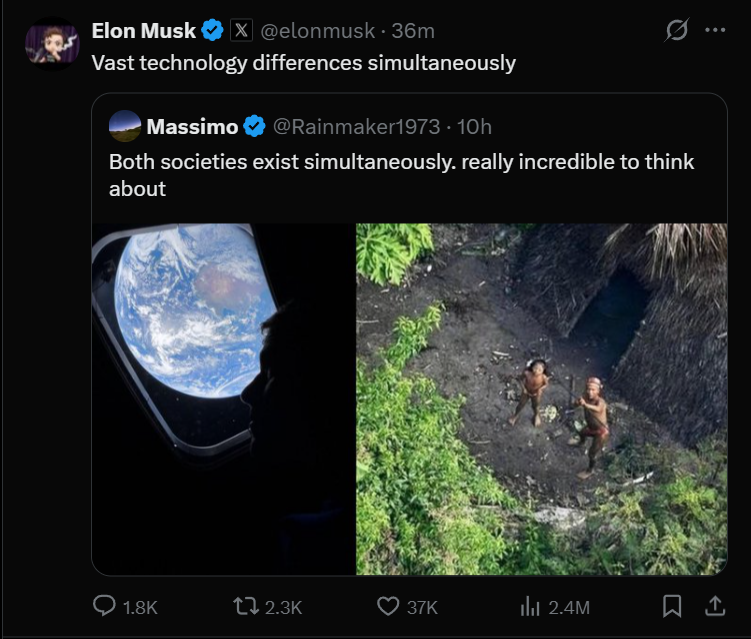751x639 pixels.
Task: Click the blue verified badge beside Elon Musk
Action: 213,30
